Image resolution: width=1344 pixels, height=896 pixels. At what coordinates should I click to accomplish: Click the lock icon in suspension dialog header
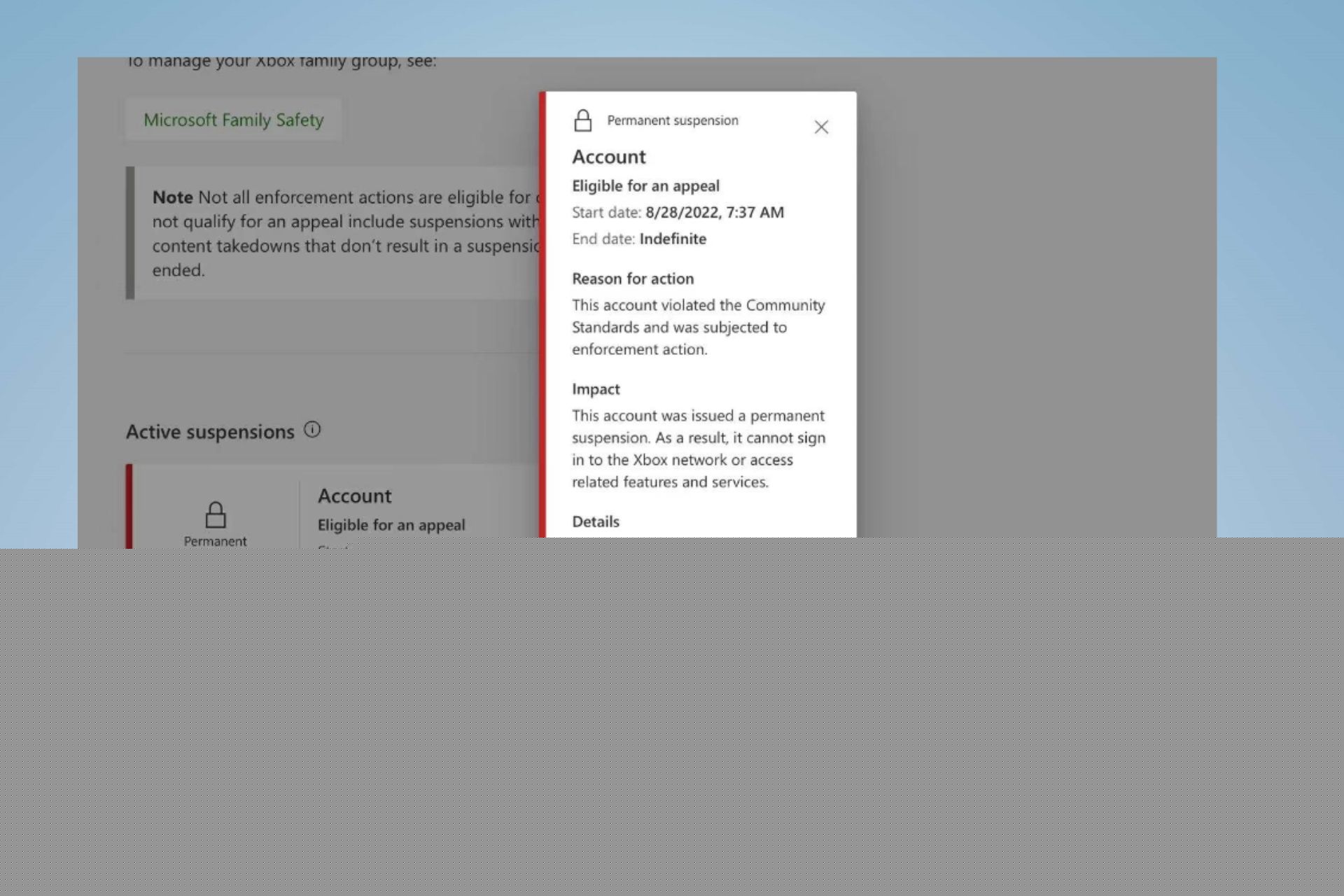tap(582, 120)
